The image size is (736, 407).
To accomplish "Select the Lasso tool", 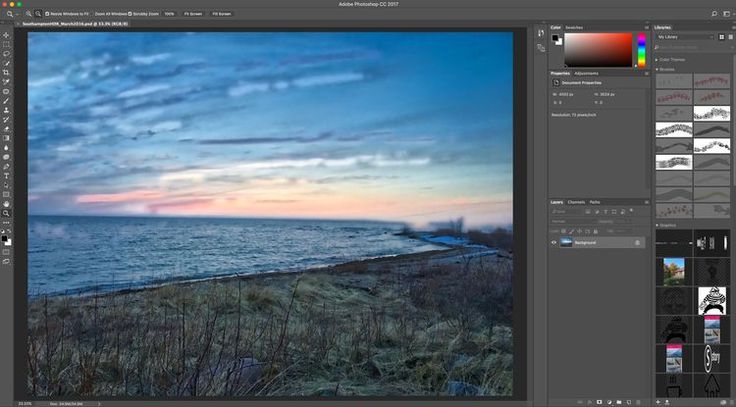I will click(6, 54).
